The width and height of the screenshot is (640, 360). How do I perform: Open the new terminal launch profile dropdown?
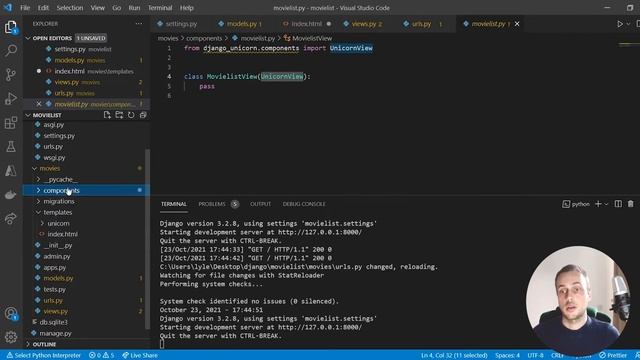click(606, 204)
